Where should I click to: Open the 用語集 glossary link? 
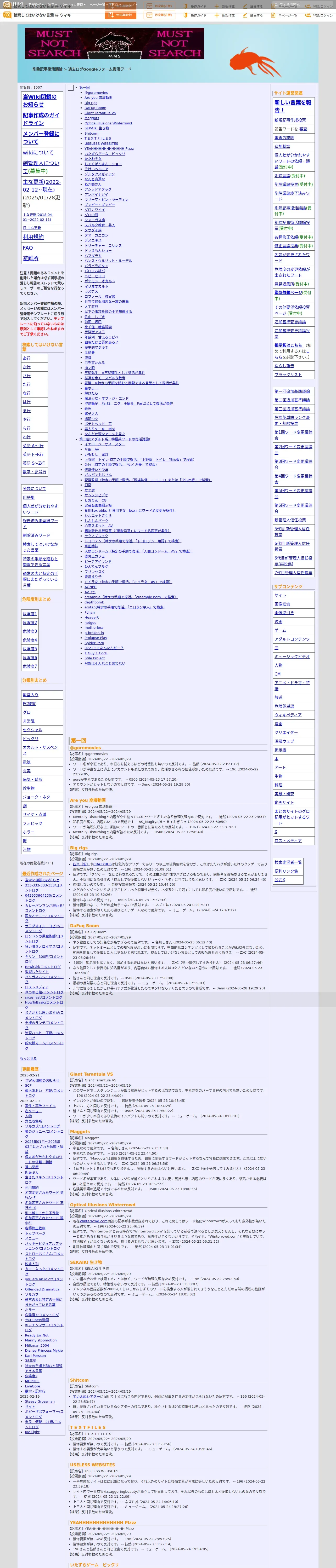pyautogui.click(x=29, y=497)
